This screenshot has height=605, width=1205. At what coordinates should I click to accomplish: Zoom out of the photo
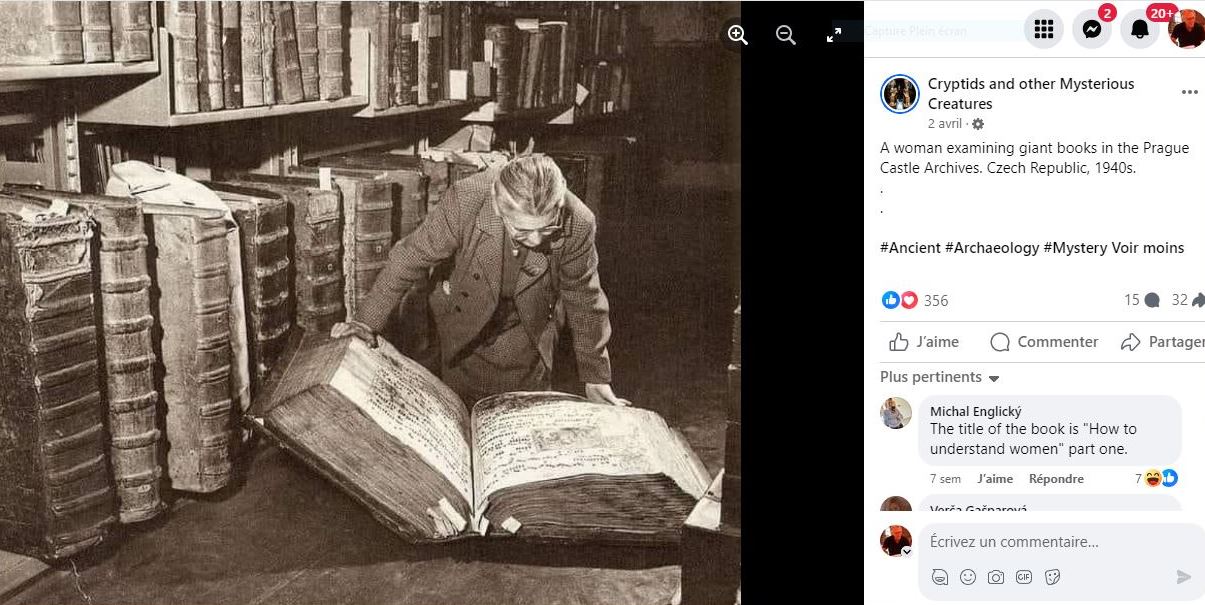pyautogui.click(x=786, y=35)
